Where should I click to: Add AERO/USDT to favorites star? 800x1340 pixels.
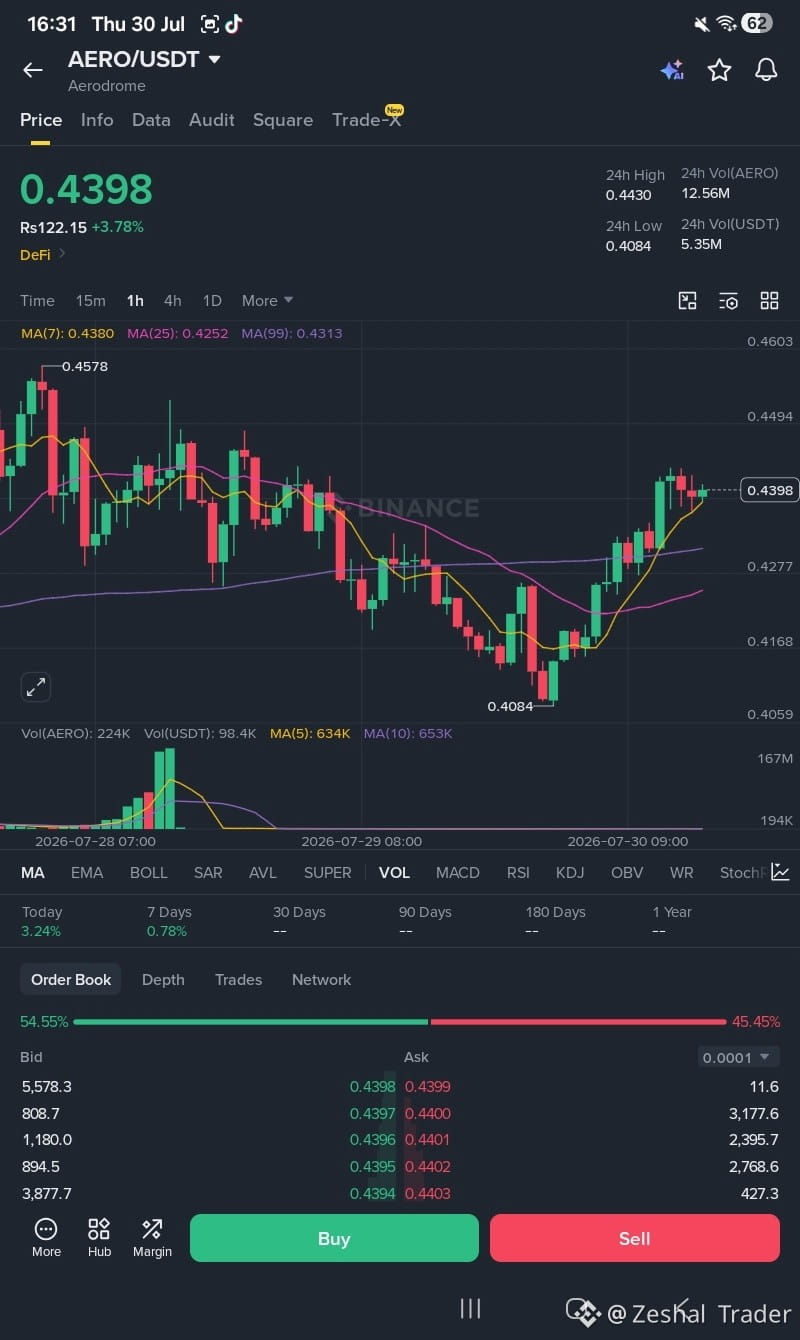pyautogui.click(x=719, y=70)
